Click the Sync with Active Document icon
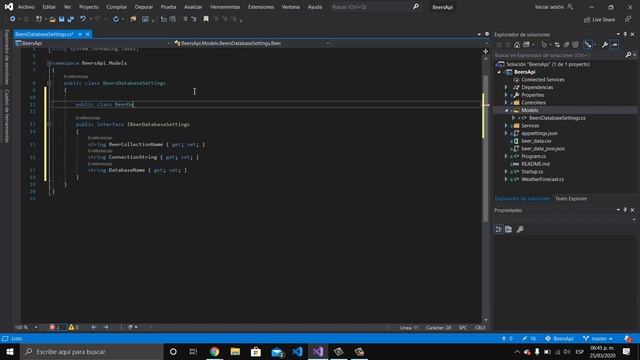Image resolution: width=640 pixels, height=360 pixels. [x=557, y=45]
